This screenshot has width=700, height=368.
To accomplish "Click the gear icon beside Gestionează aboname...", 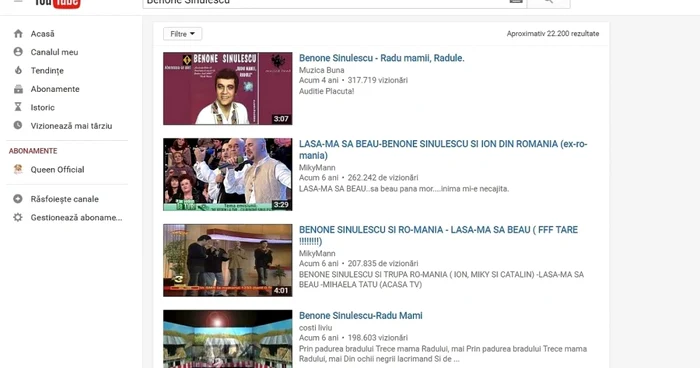I will coord(18,217).
